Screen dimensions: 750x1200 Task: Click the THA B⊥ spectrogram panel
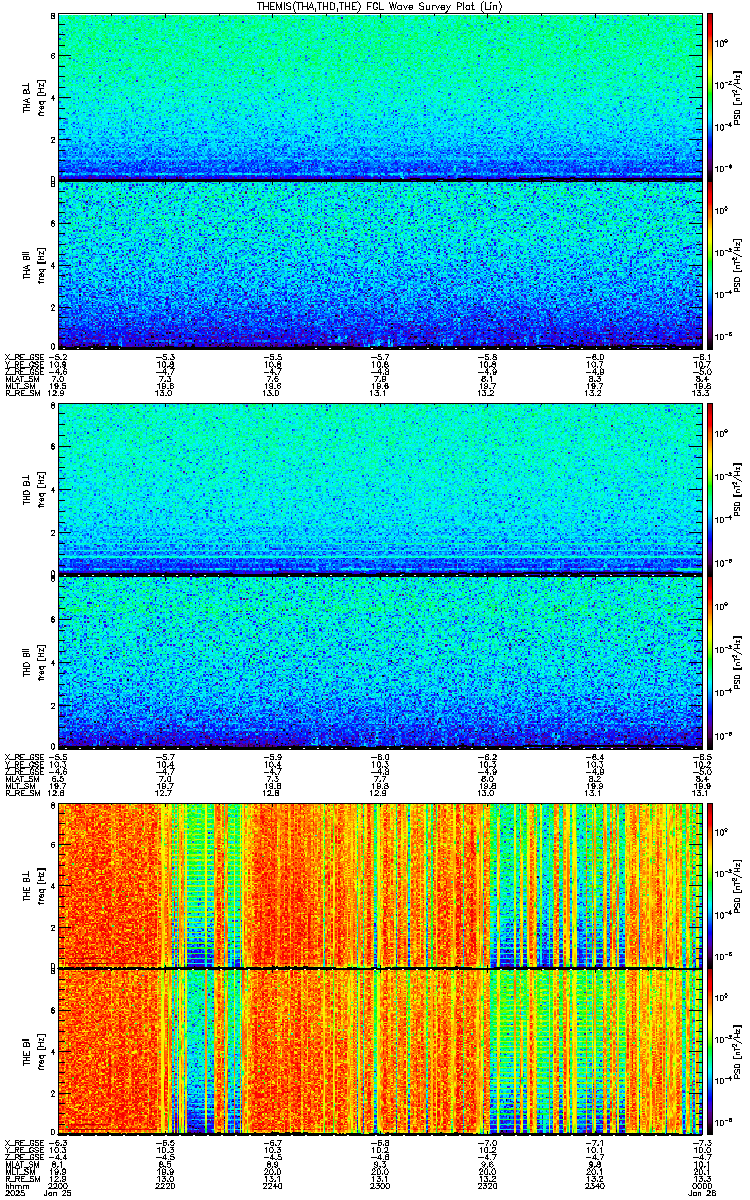(378, 96)
